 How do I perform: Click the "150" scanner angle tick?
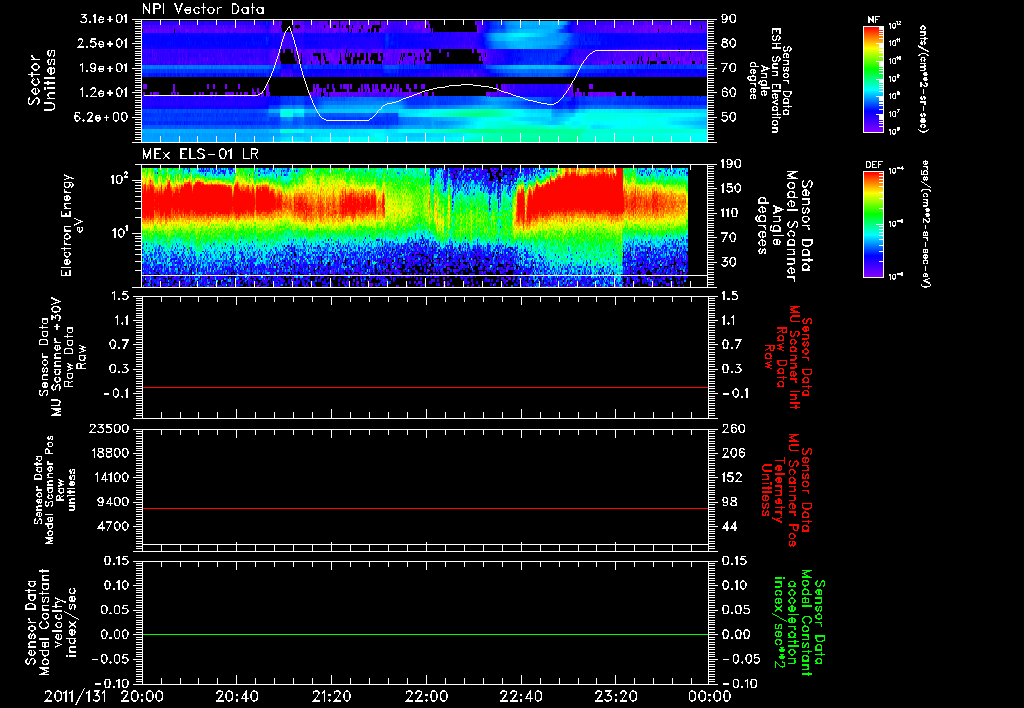(x=733, y=188)
